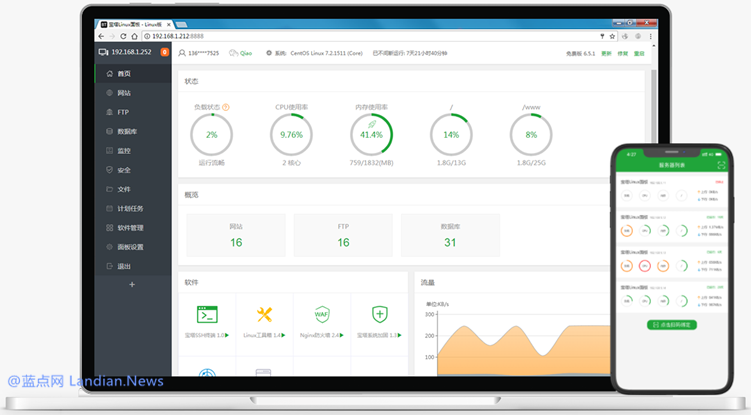Click the 修复 (Repair) link
Image resolution: width=751 pixels, height=415 pixels.
[622, 52]
